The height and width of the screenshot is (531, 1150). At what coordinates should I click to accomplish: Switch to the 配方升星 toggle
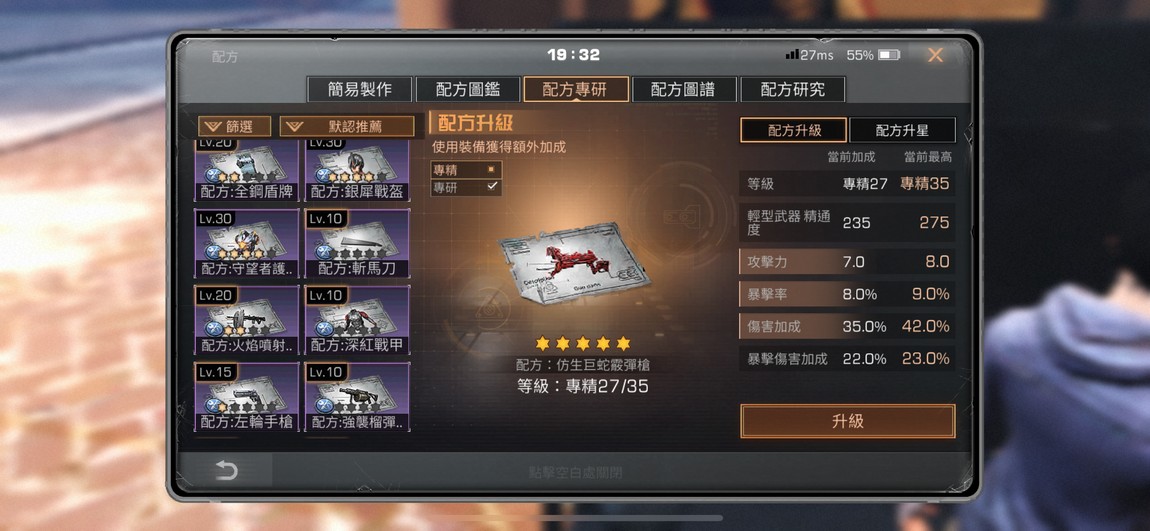pyautogui.click(x=902, y=131)
